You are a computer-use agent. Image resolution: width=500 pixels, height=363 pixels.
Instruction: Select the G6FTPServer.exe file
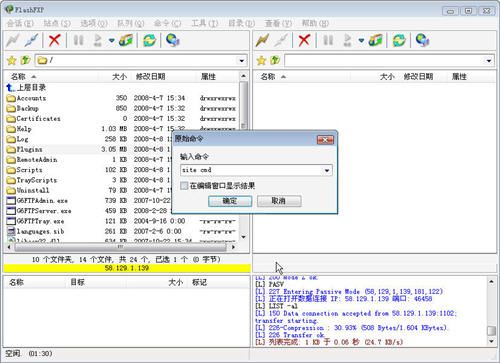coord(39,211)
